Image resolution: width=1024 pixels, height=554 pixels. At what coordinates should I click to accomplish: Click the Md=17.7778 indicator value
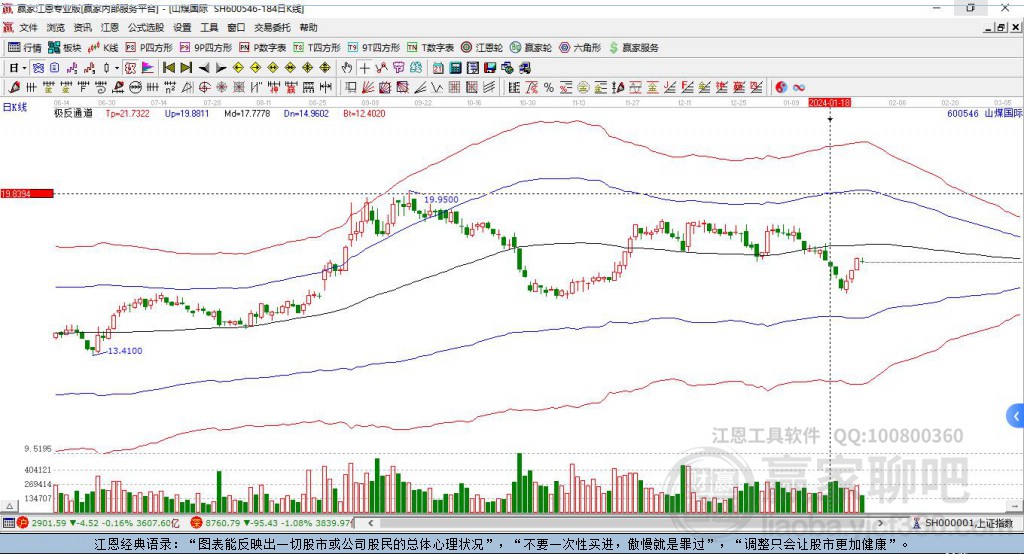coord(247,113)
